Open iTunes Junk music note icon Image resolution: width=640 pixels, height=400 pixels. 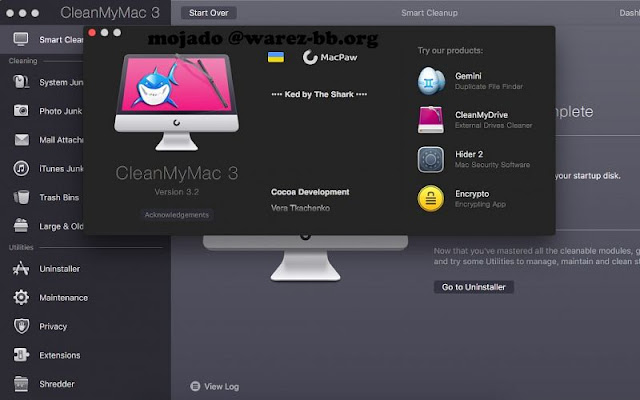tap(21, 168)
